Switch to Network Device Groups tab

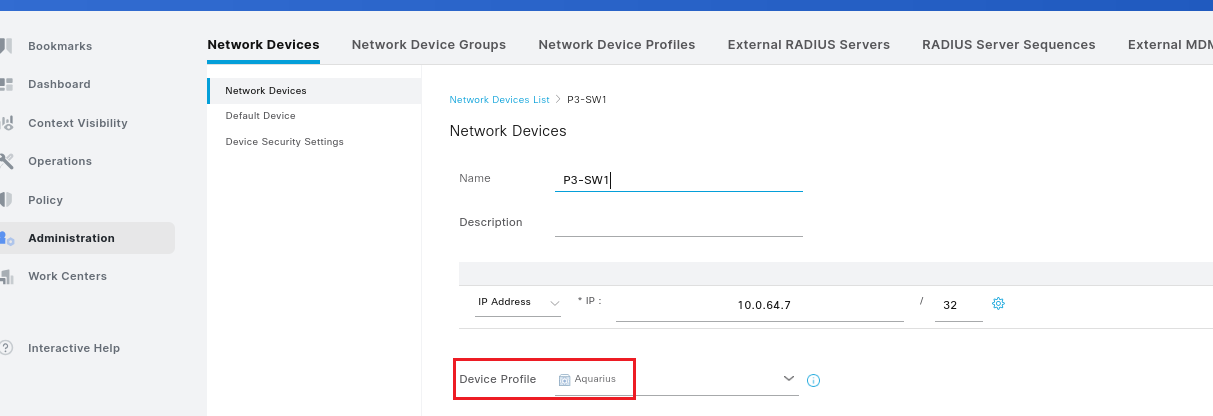click(x=429, y=45)
